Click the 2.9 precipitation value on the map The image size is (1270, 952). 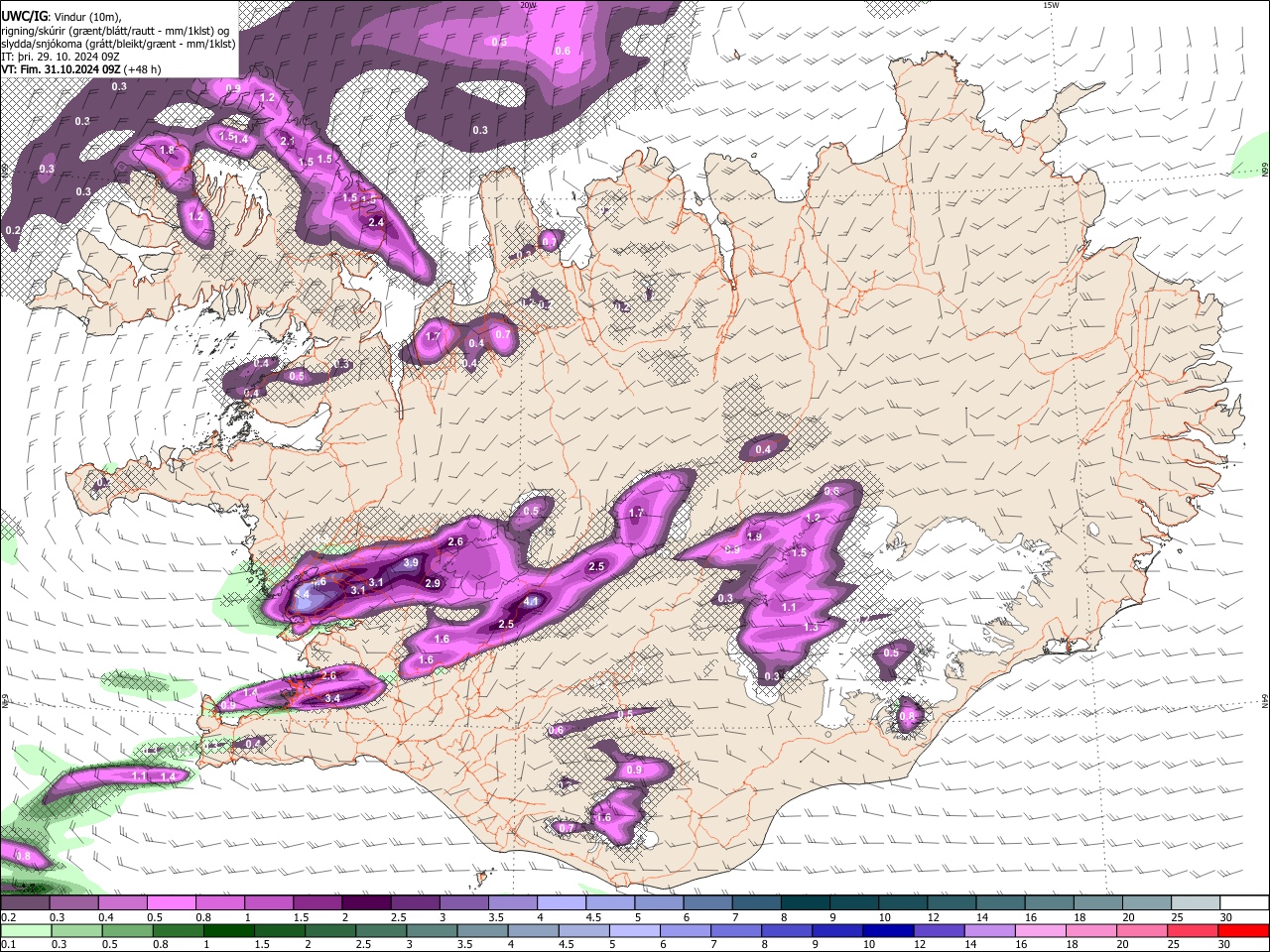click(433, 583)
